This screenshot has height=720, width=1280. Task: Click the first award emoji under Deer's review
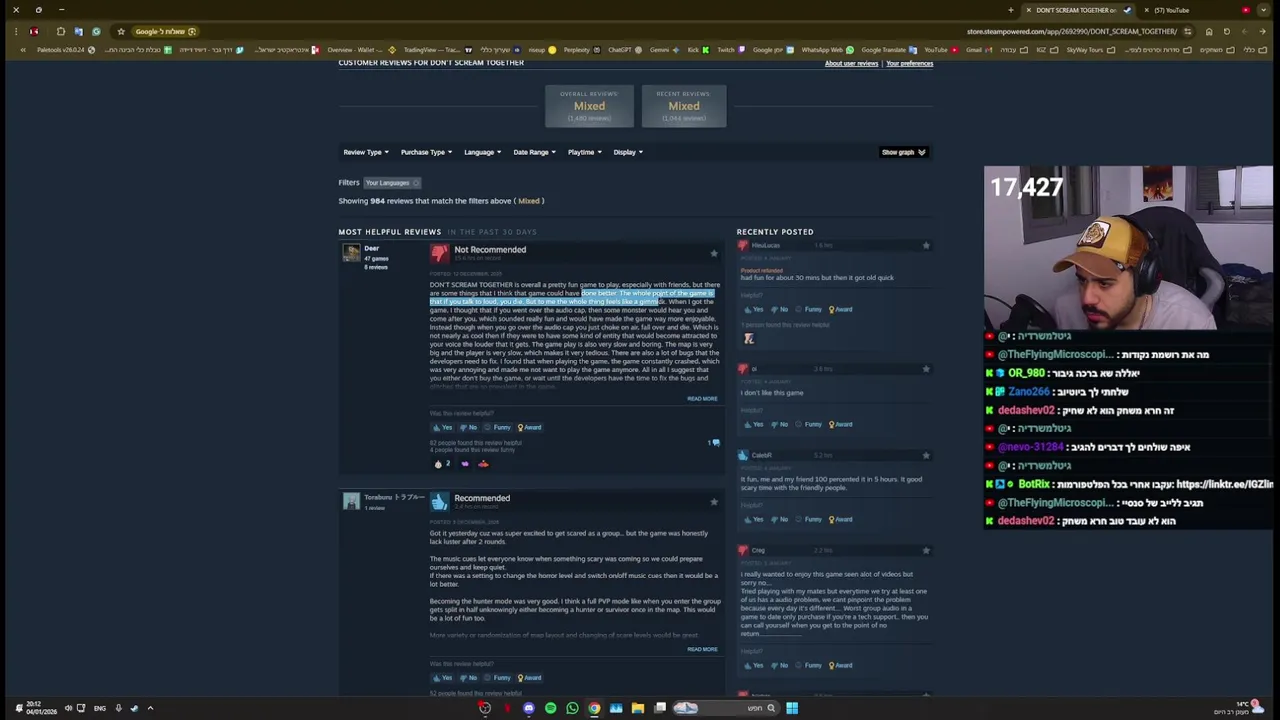coord(438,464)
